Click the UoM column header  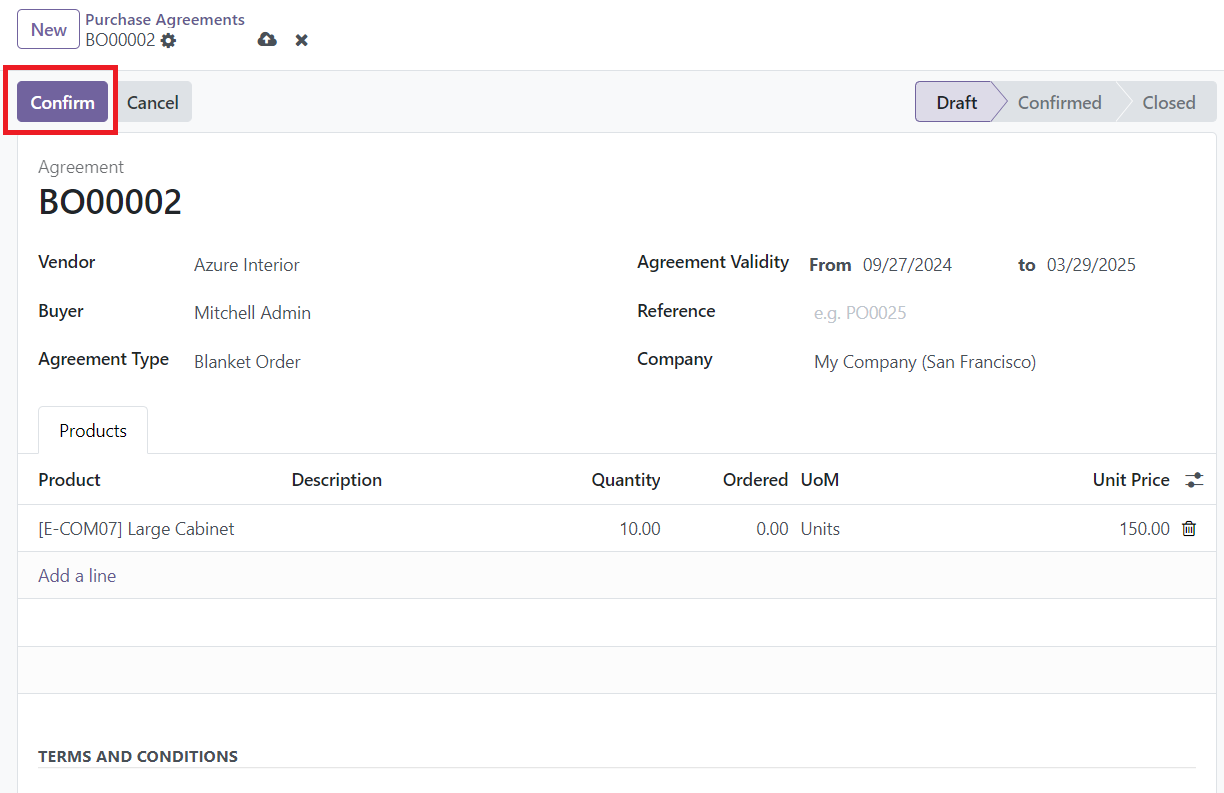pyautogui.click(x=819, y=480)
